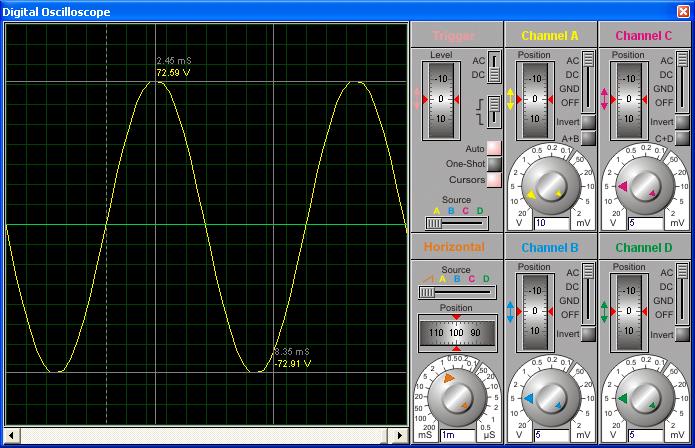
Task: Click the Channel C voltage dial knob
Action: 643,185
